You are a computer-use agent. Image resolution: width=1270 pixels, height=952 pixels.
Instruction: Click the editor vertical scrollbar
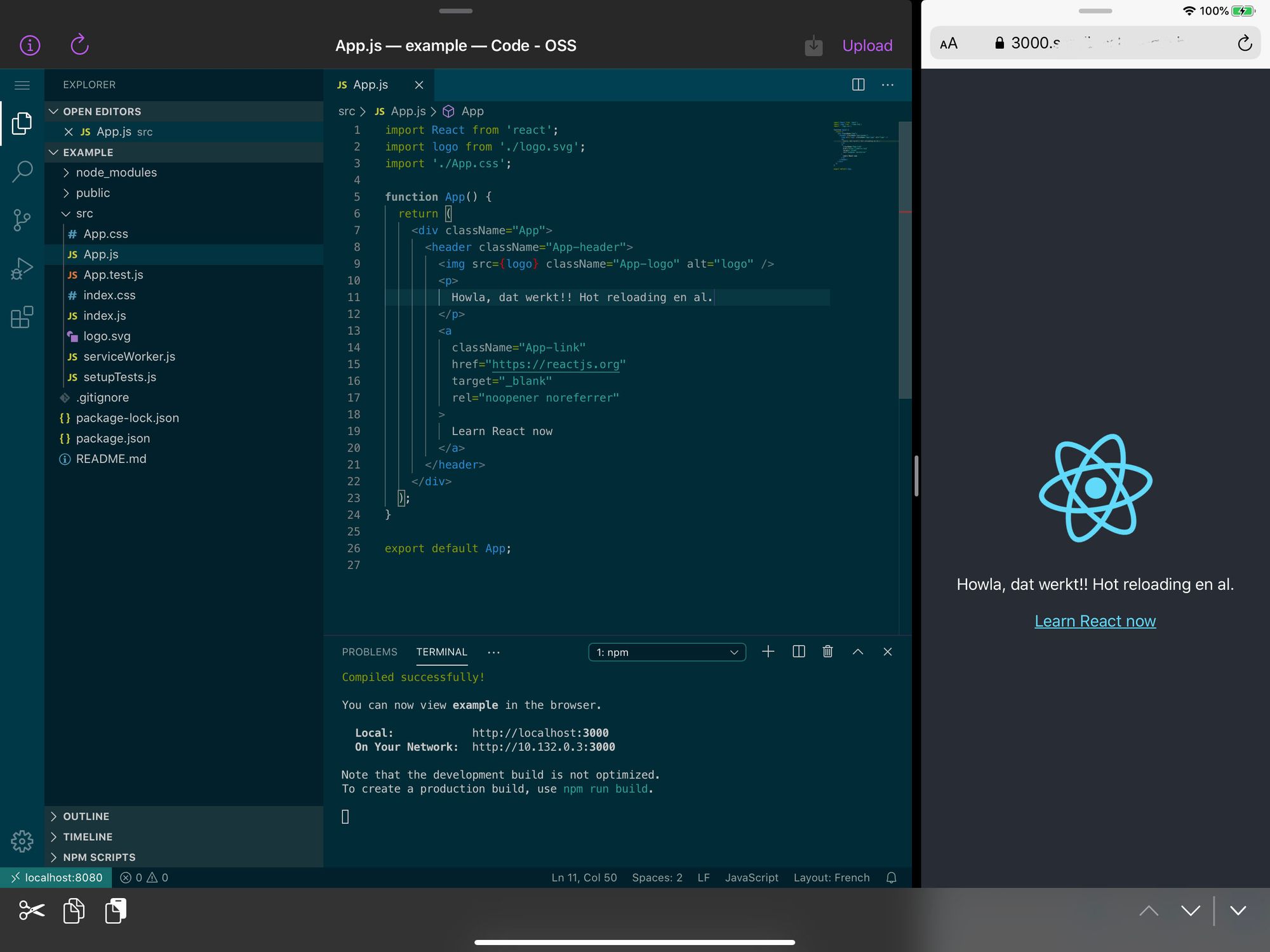tap(905, 260)
